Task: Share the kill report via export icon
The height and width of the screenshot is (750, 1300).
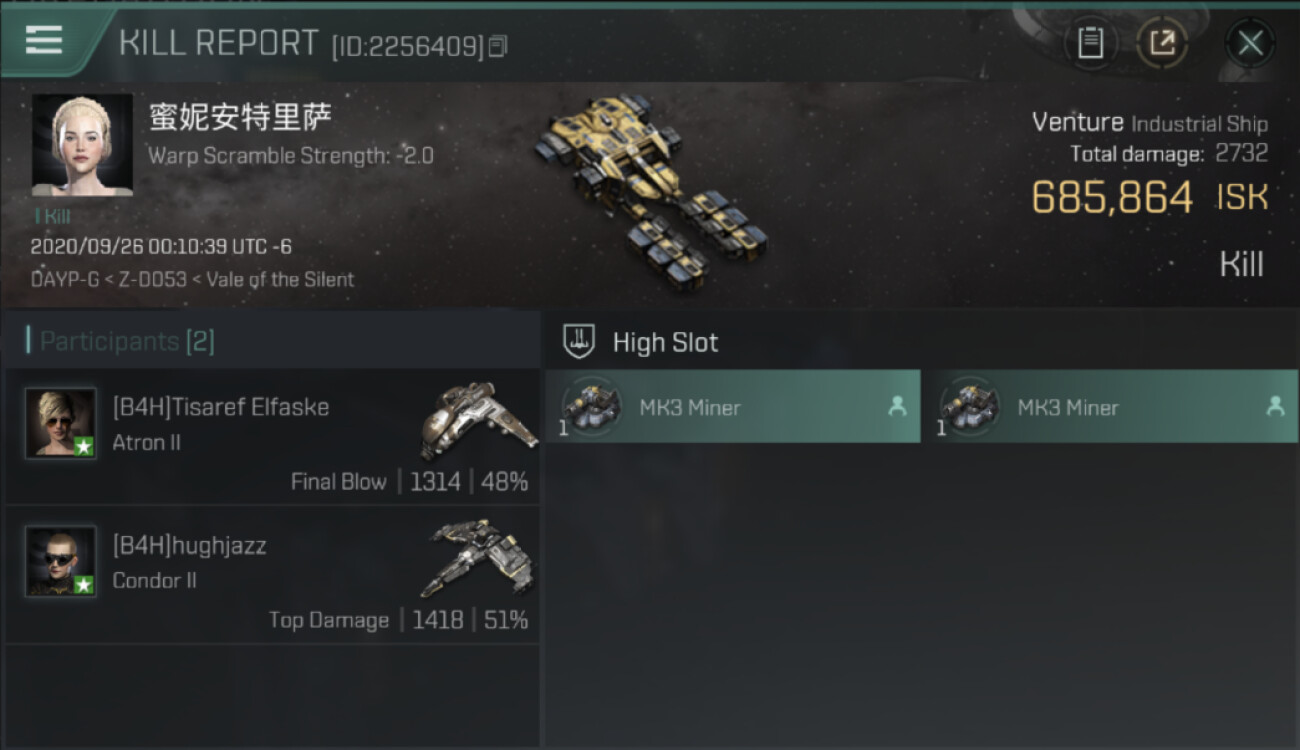Action: click(1162, 43)
